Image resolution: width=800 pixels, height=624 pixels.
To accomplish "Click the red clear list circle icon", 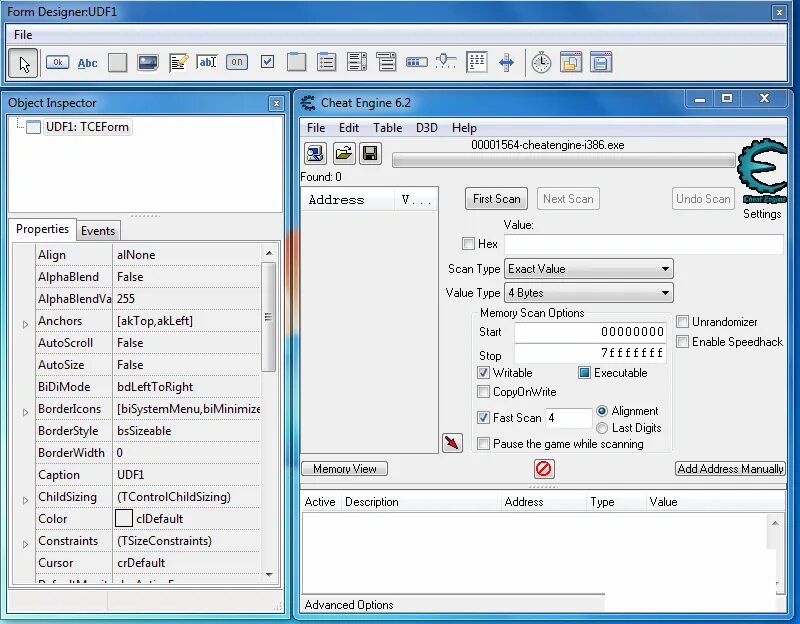I will tap(544, 468).
